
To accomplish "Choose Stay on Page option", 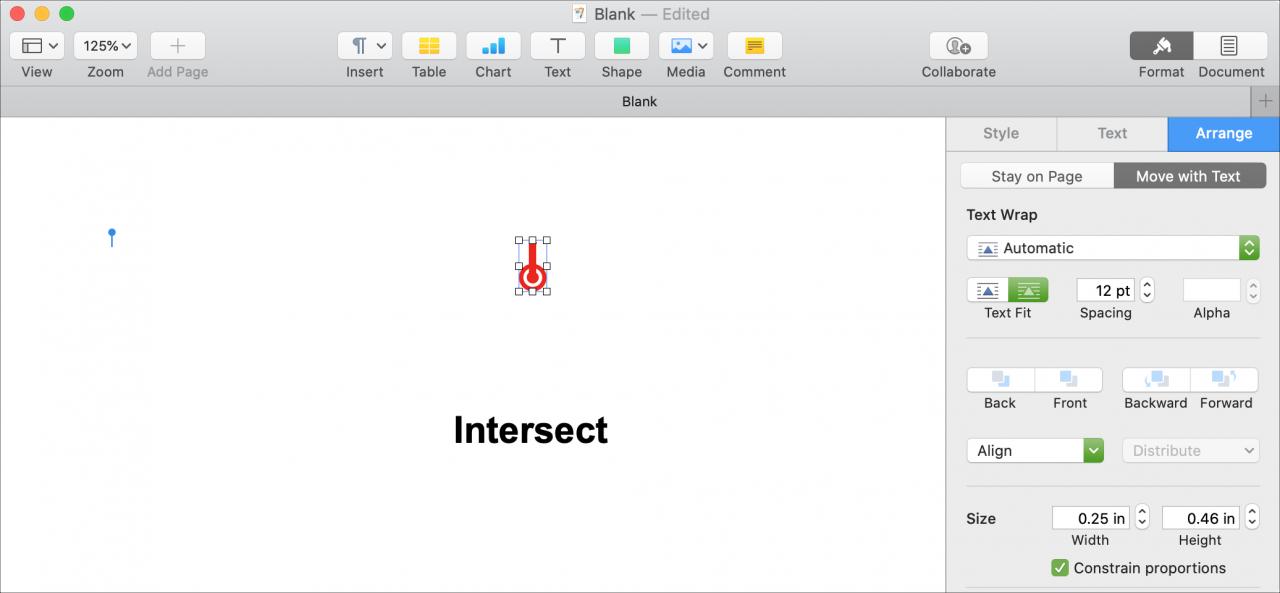I will tap(1037, 176).
